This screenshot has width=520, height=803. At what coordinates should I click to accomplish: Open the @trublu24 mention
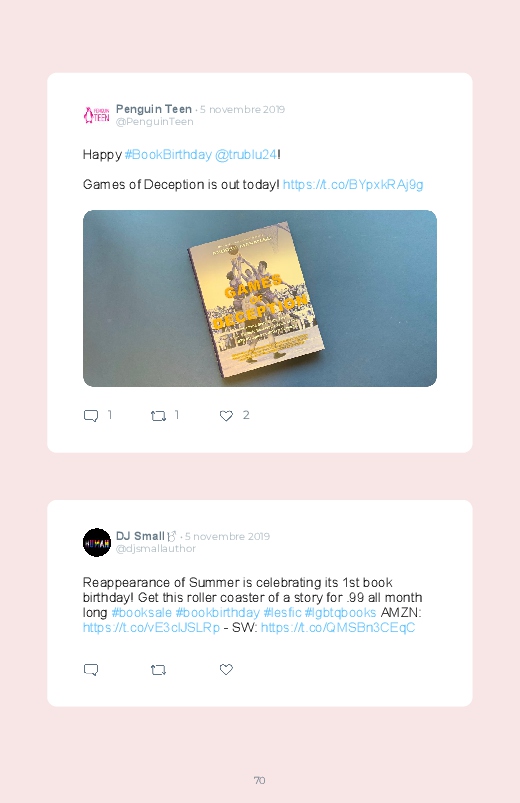[x=246, y=155]
